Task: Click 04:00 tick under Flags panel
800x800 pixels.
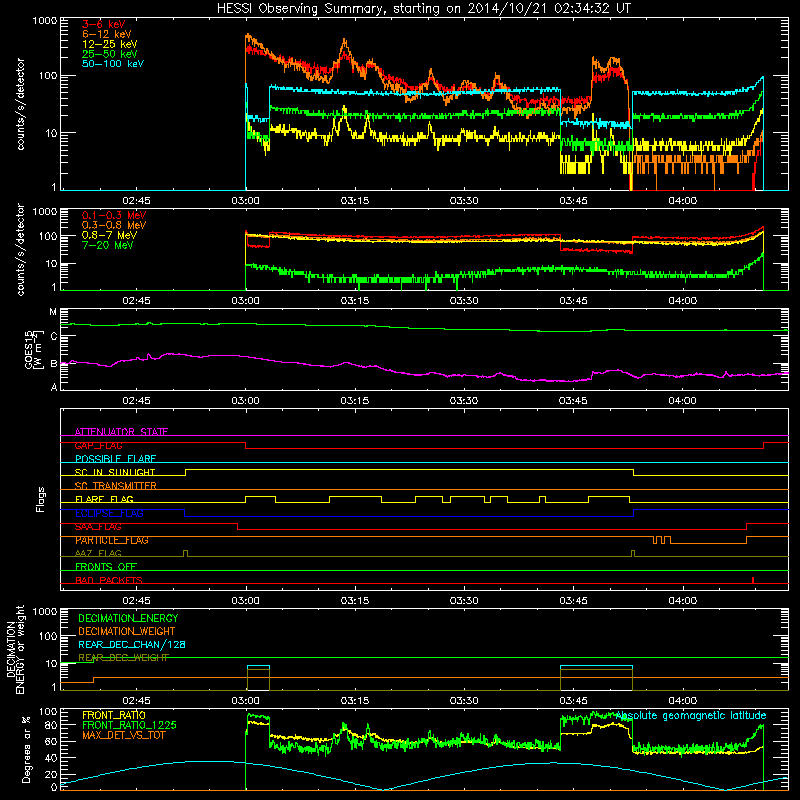Action: tap(682, 601)
